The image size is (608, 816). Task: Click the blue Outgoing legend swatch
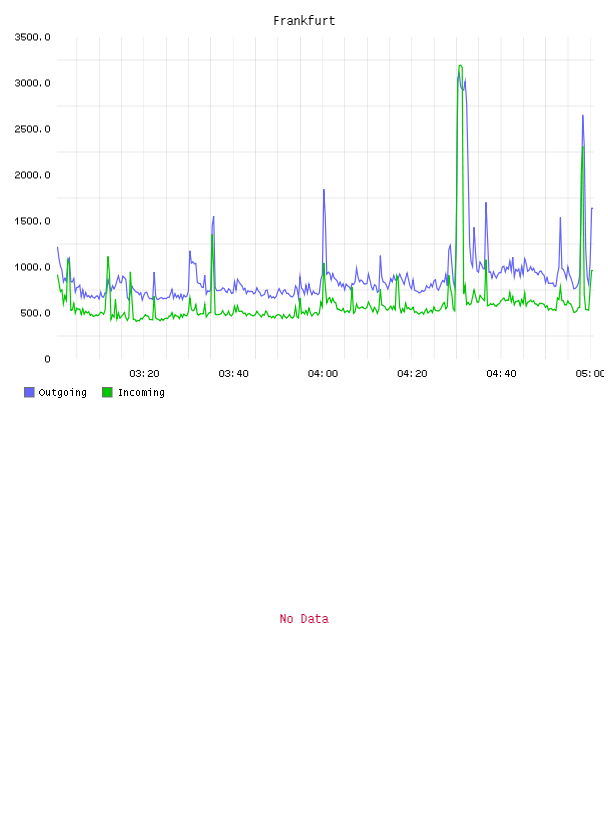tap(29, 392)
